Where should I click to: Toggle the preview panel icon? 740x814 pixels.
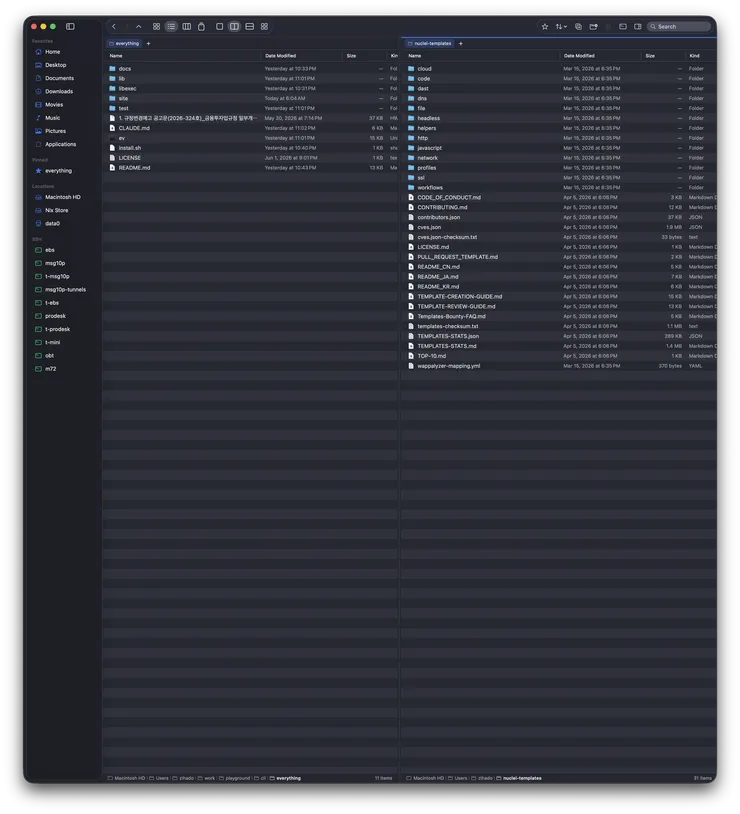point(638,26)
